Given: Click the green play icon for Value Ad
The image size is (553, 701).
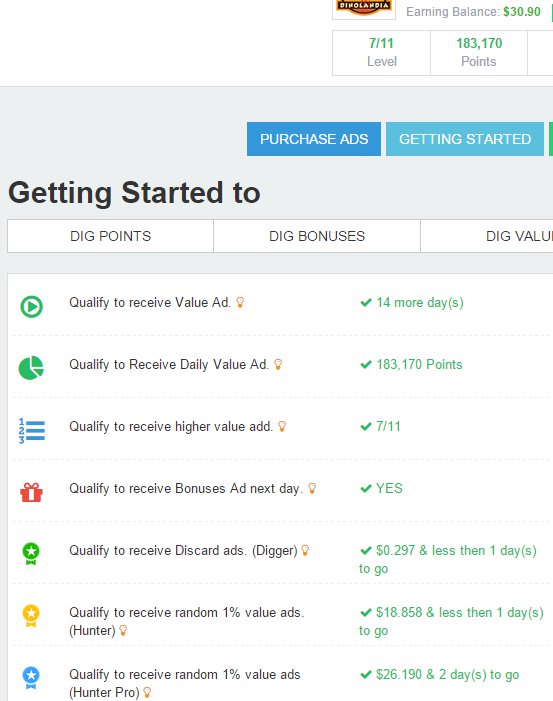Looking at the screenshot, I should (31, 307).
